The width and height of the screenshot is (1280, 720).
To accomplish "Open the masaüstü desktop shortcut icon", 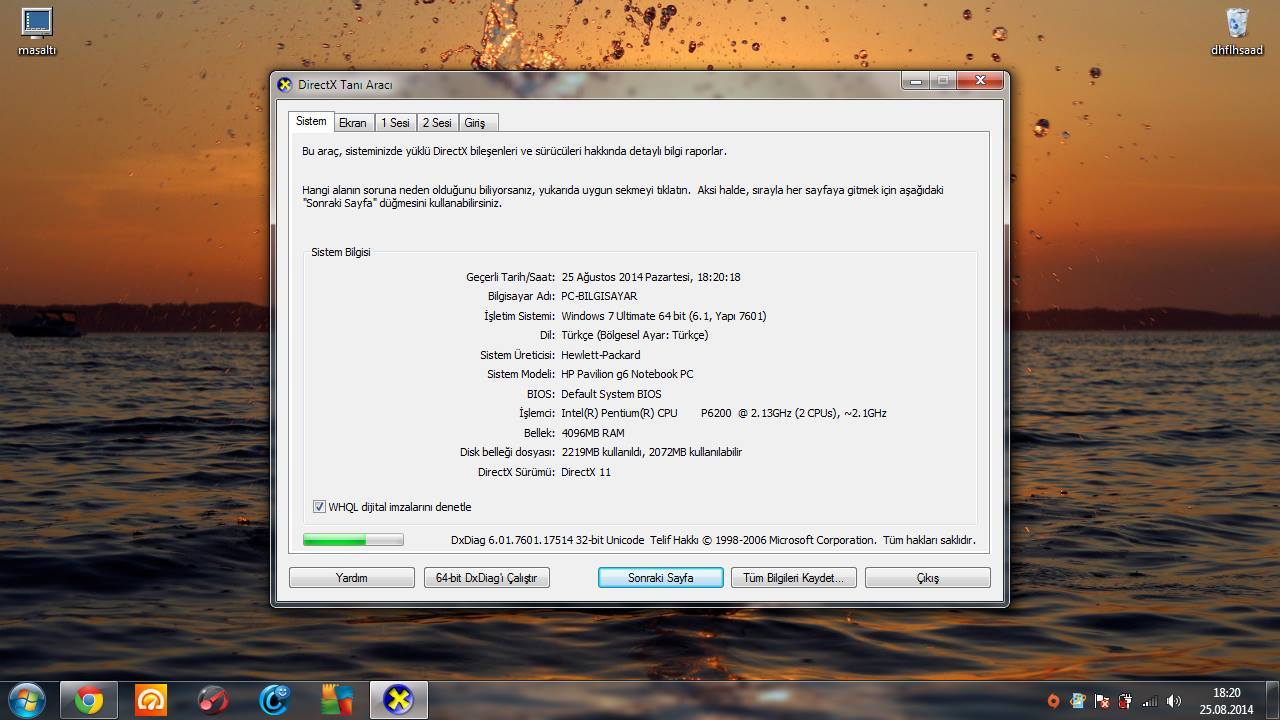I will [x=37, y=30].
